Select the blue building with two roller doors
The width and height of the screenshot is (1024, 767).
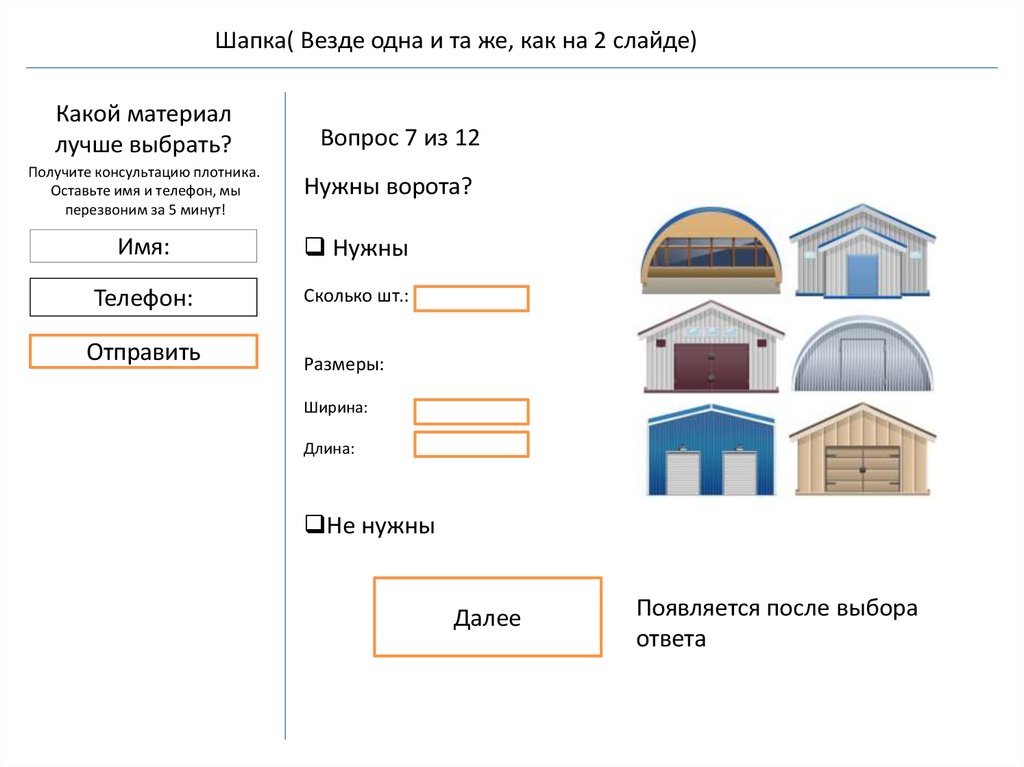[x=711, y=450]
